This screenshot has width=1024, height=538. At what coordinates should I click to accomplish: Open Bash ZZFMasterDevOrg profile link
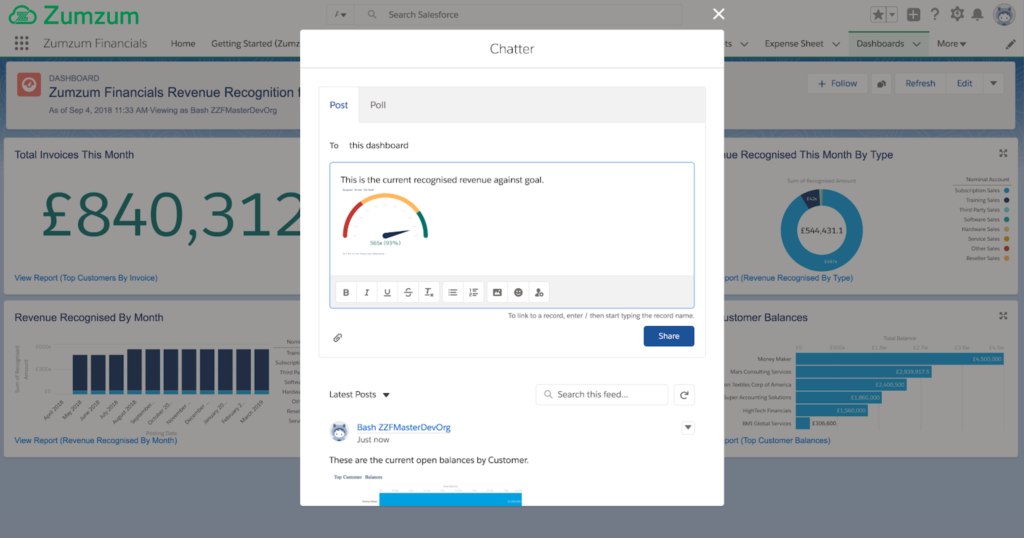click(x=404, y=427)
